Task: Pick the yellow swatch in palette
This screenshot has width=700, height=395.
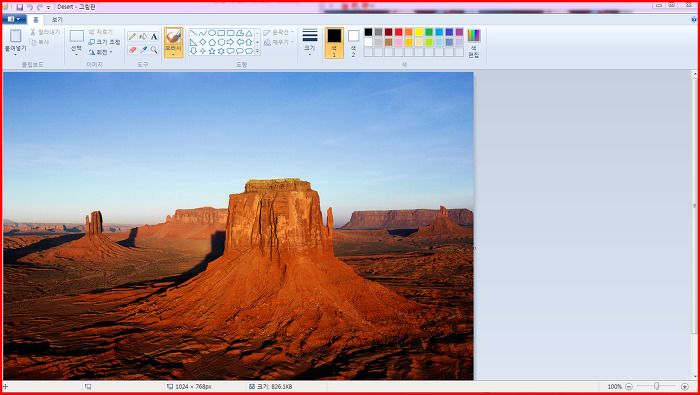Action: click(x=419, y=32)
